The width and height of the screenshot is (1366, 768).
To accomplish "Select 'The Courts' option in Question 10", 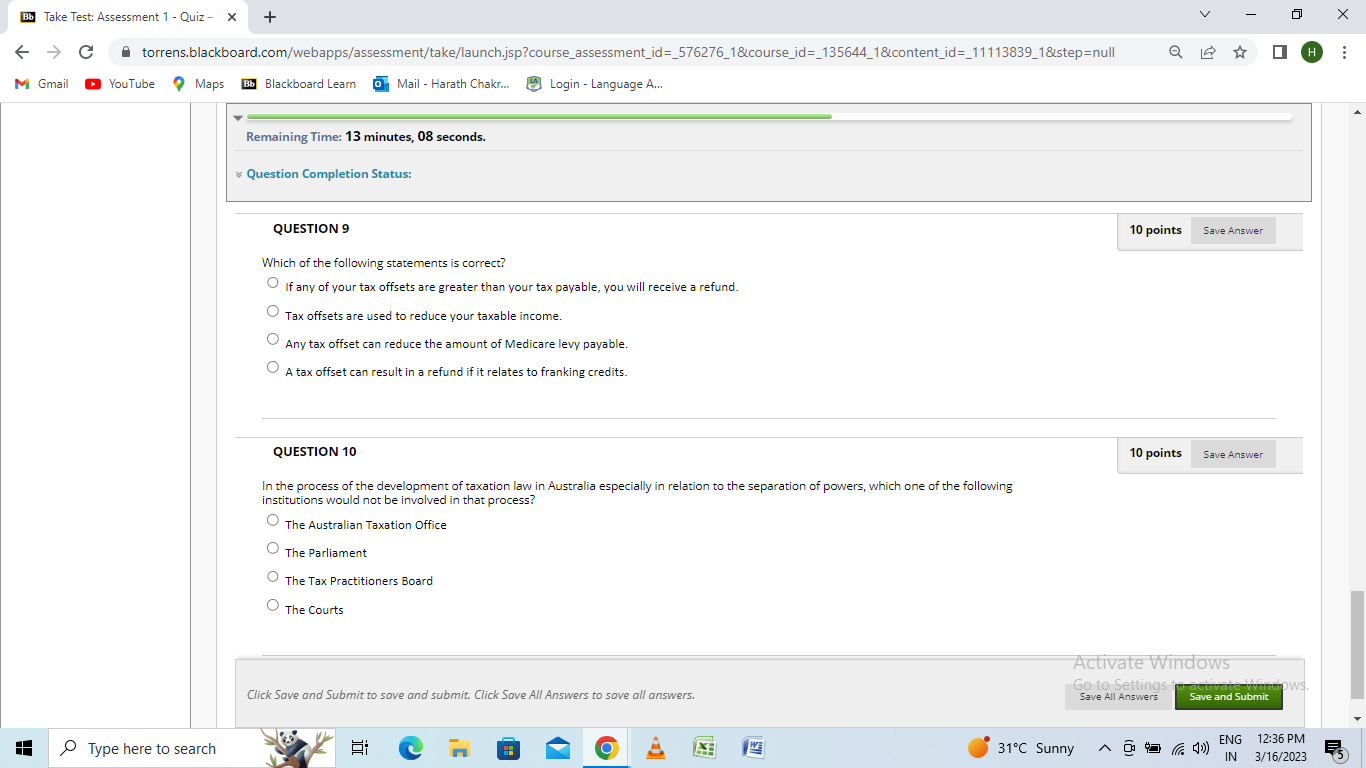I will click(272, 604).
